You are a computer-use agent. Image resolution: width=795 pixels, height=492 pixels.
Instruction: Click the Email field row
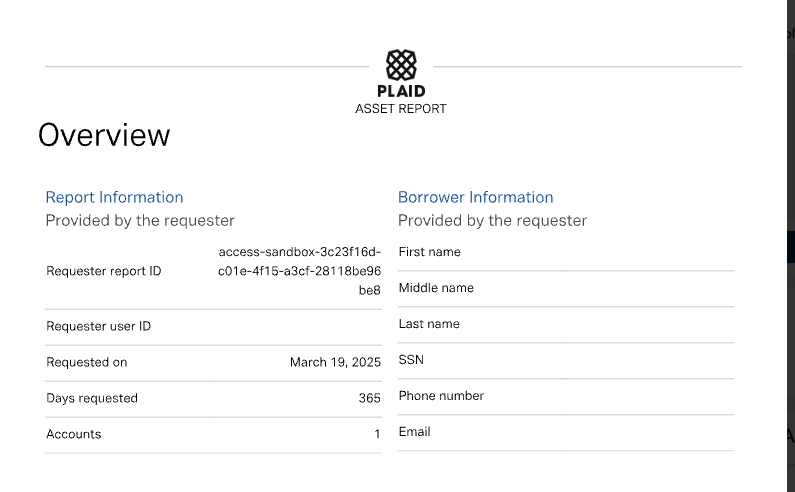pyautogui.click(x=566, y=433)
